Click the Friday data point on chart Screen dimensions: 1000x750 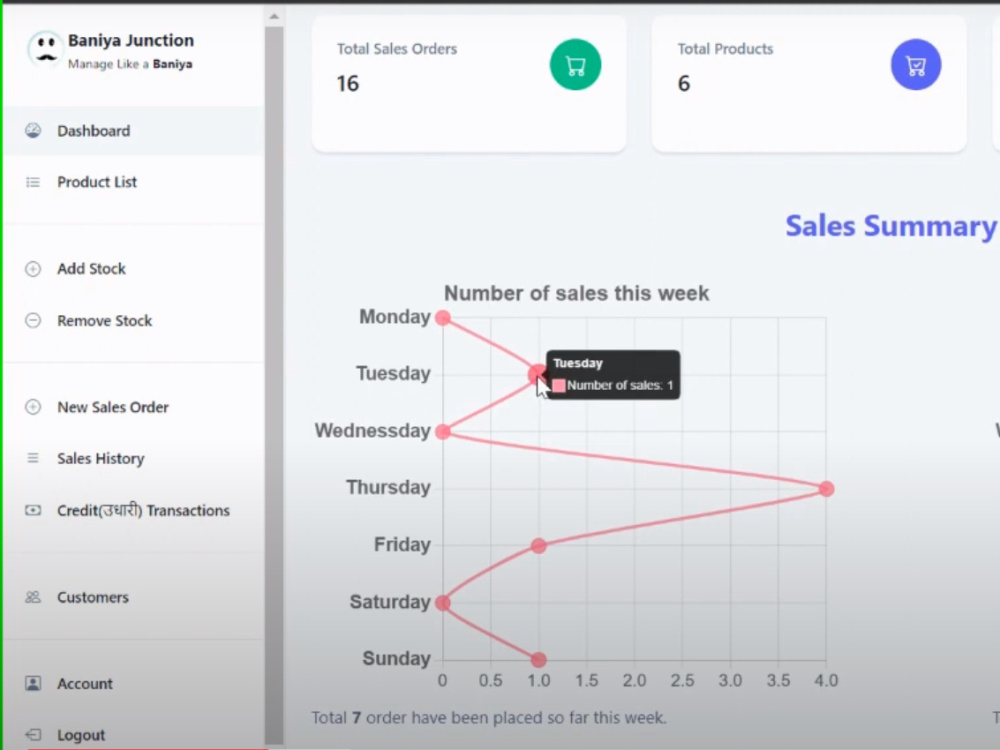pyautogui.click(x=538, y=546)
